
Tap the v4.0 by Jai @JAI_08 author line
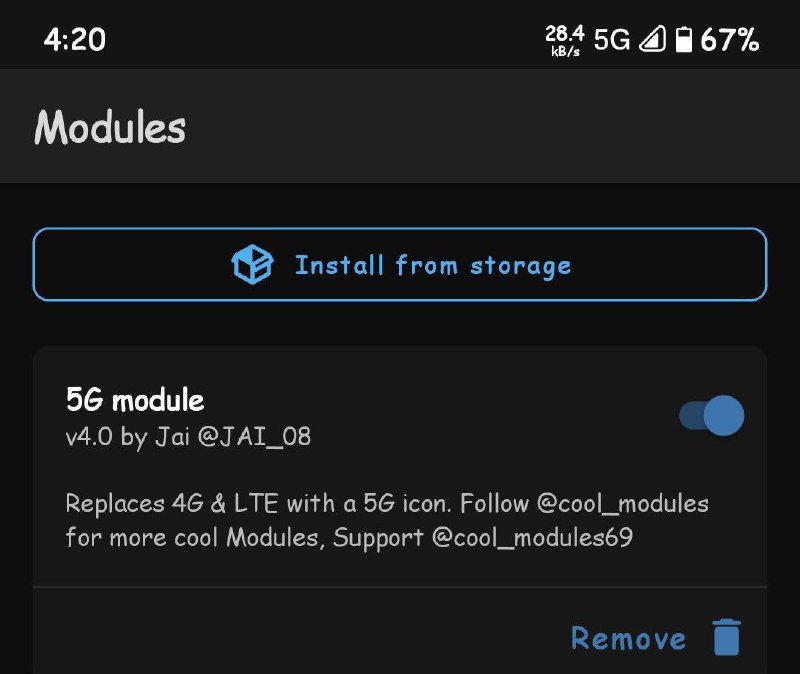coord(188,437)
